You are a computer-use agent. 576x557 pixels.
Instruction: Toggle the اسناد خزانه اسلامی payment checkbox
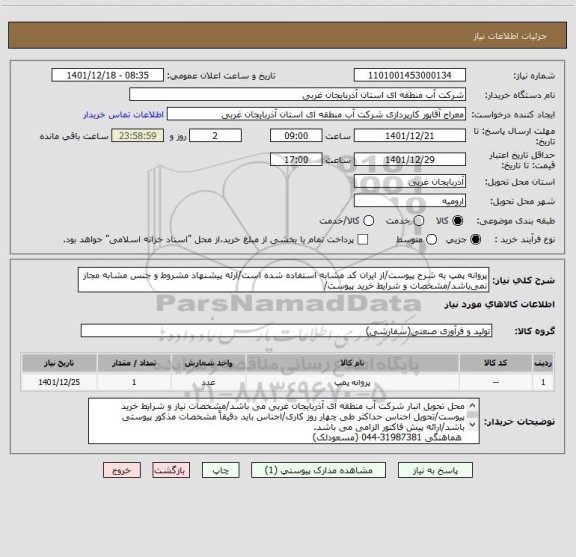tap(363, 240)
